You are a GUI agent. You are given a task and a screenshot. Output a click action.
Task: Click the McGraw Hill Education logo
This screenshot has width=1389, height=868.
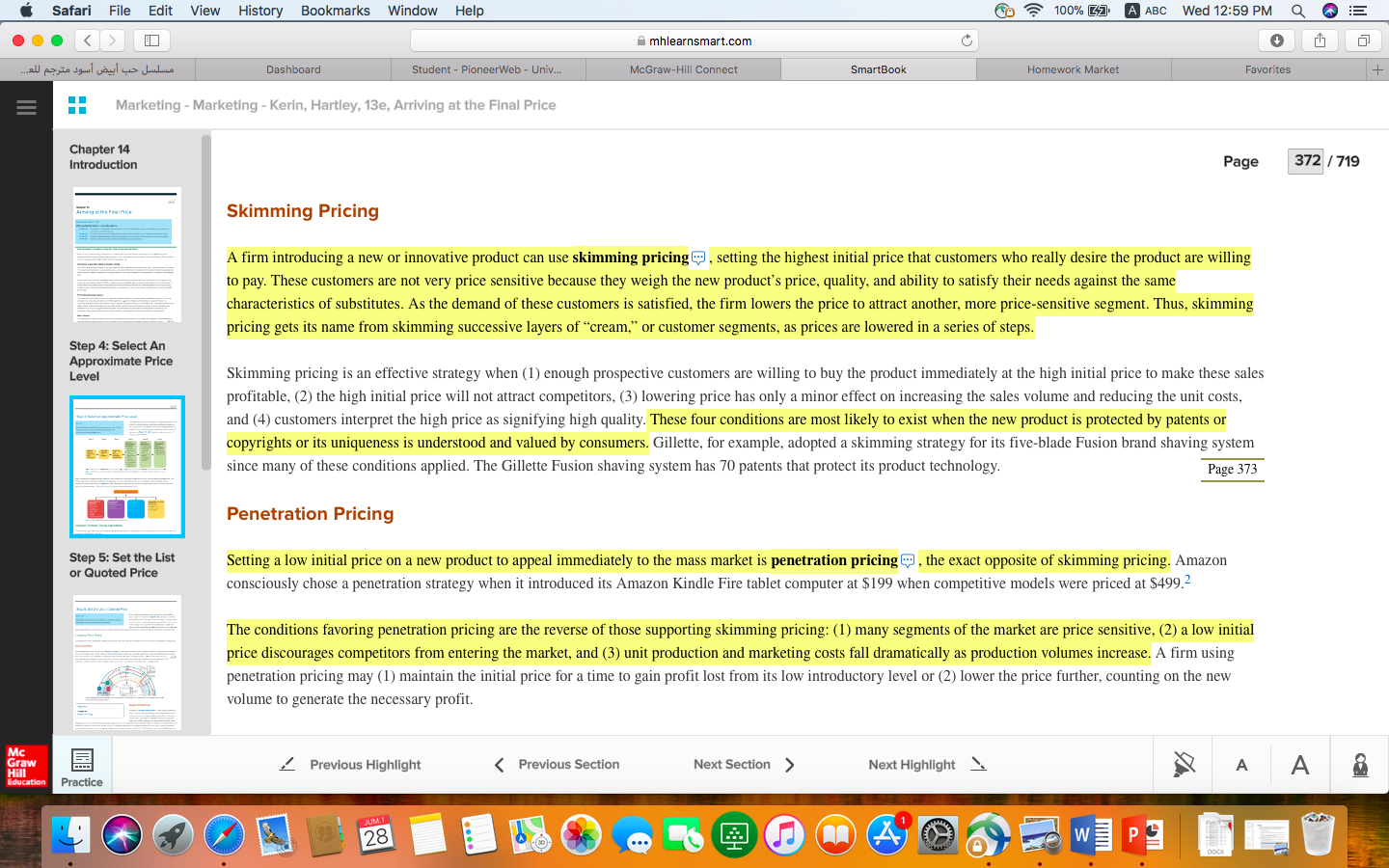(26, 766)
